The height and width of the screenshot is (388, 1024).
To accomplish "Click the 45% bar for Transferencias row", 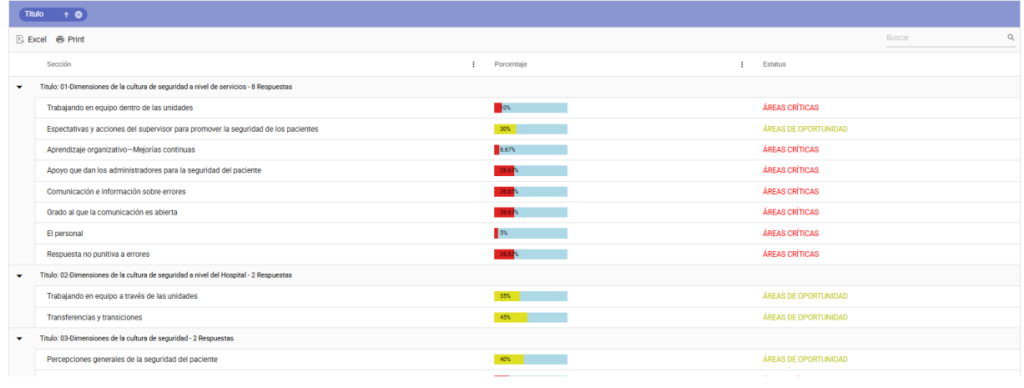I will click(530, 317).
